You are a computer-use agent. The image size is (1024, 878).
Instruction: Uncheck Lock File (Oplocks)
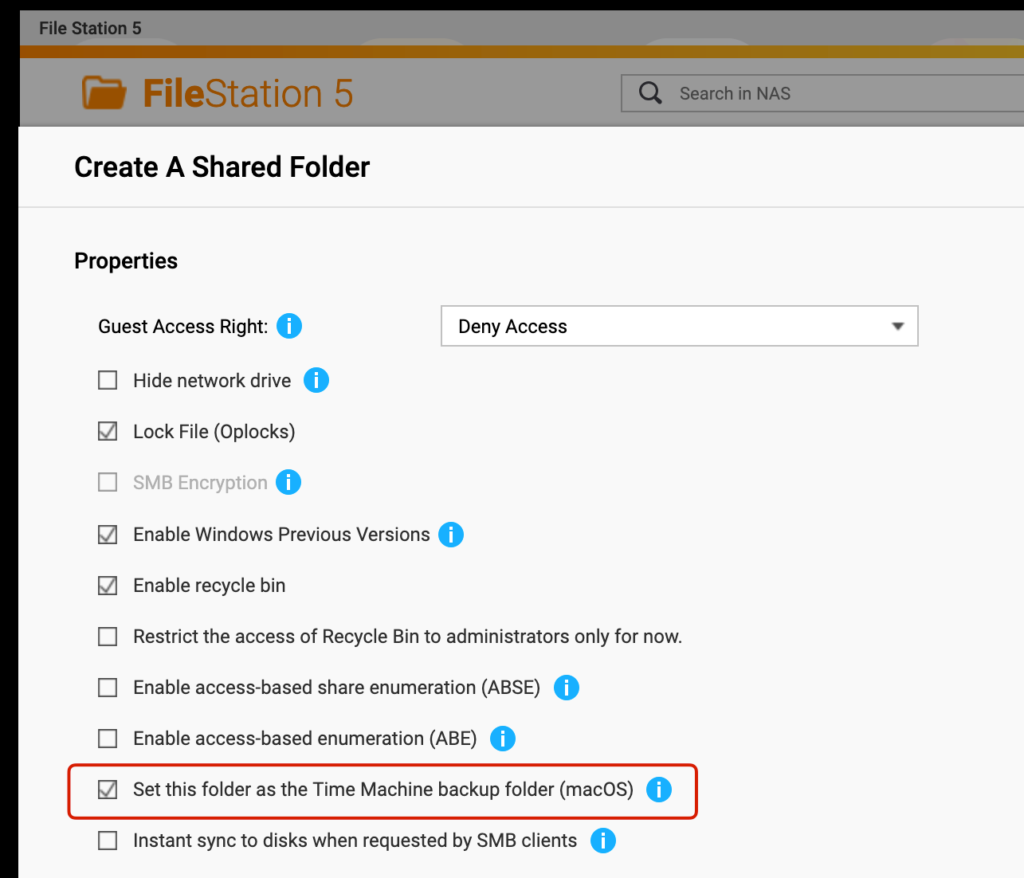click(107, 432)
